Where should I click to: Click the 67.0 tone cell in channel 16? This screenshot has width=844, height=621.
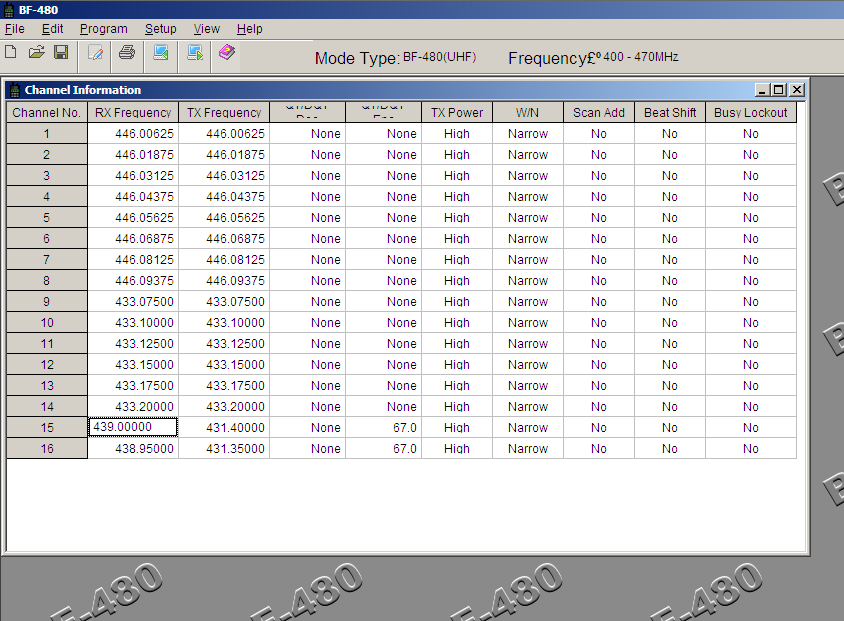(x=383, y=448)
